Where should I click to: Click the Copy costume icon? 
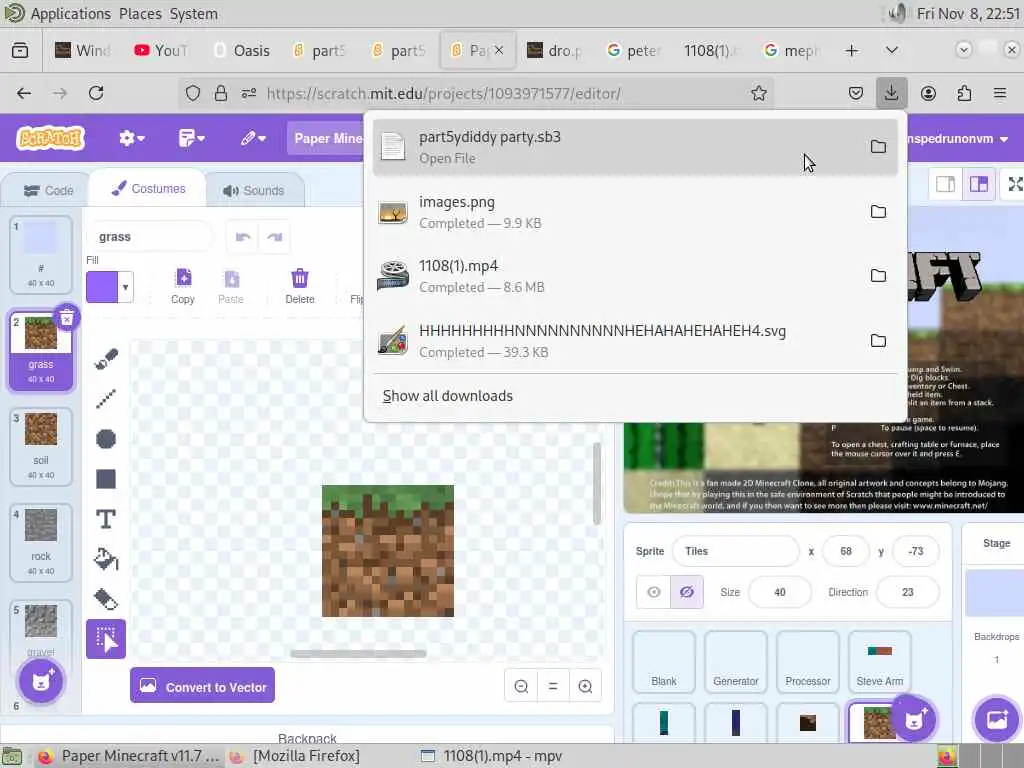pyautogui.click(x=183, y=285)
